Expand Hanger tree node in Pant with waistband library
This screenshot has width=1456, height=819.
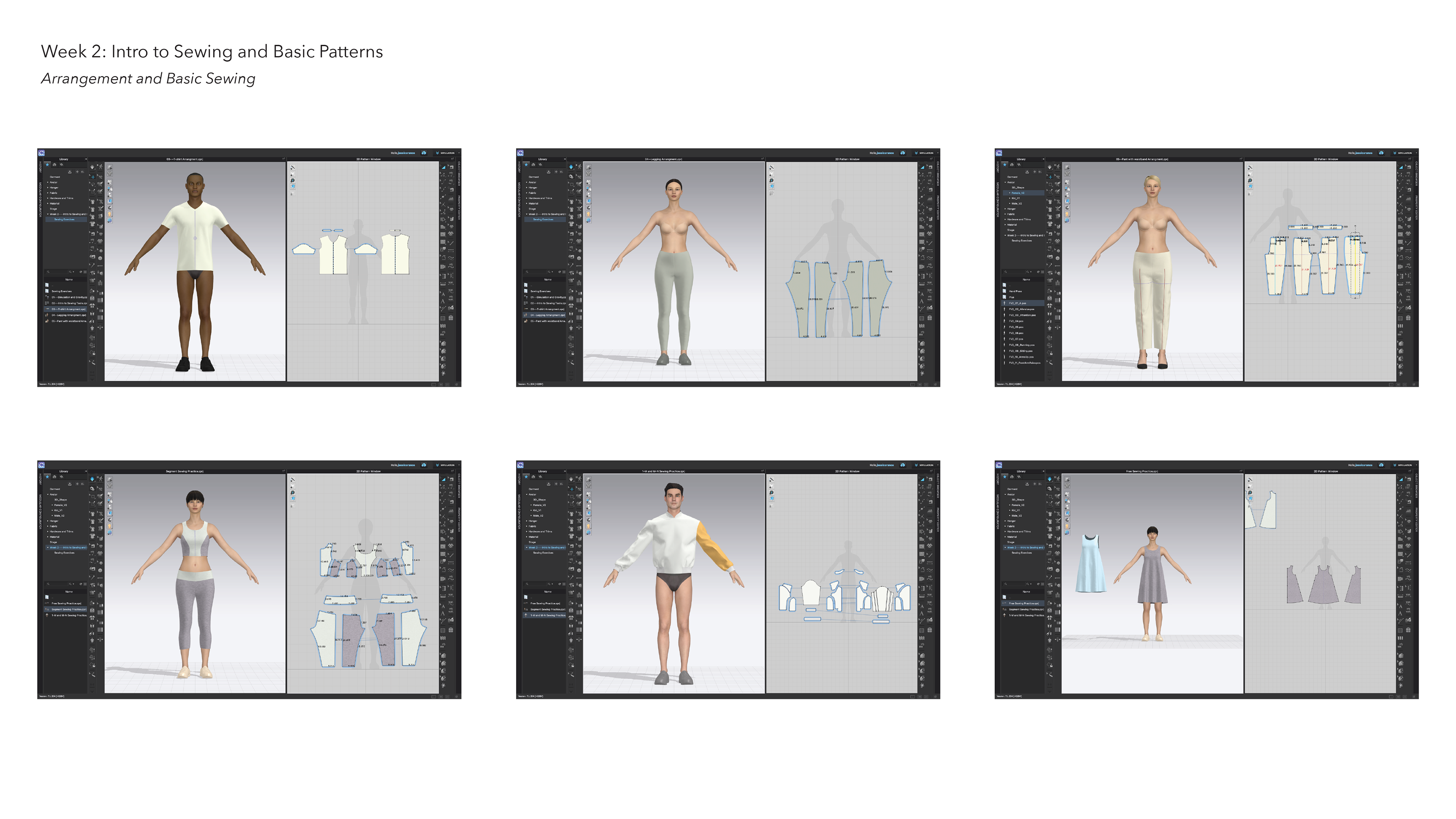(1006, 209)
